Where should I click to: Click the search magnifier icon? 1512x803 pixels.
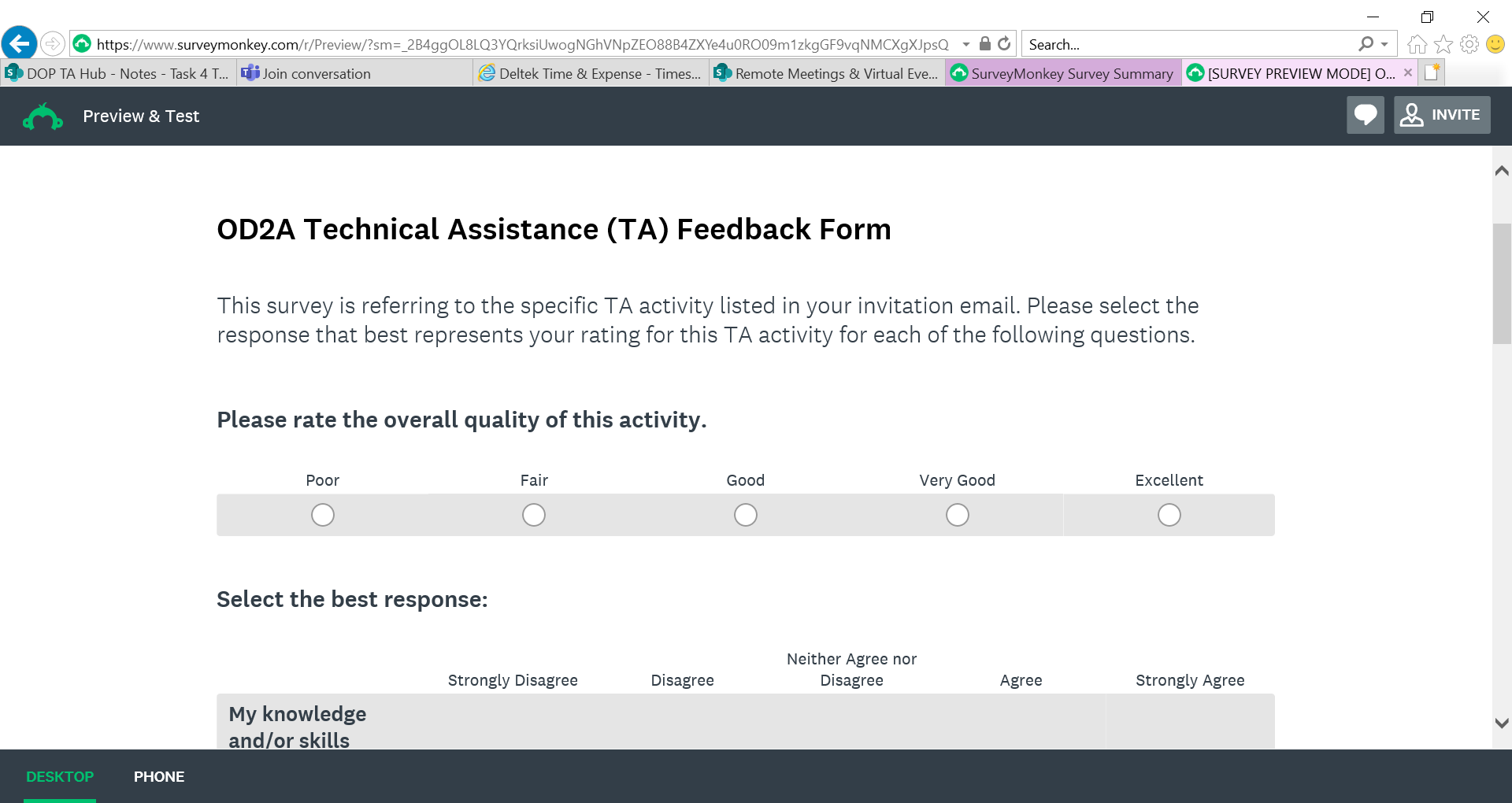point(1366,44)
